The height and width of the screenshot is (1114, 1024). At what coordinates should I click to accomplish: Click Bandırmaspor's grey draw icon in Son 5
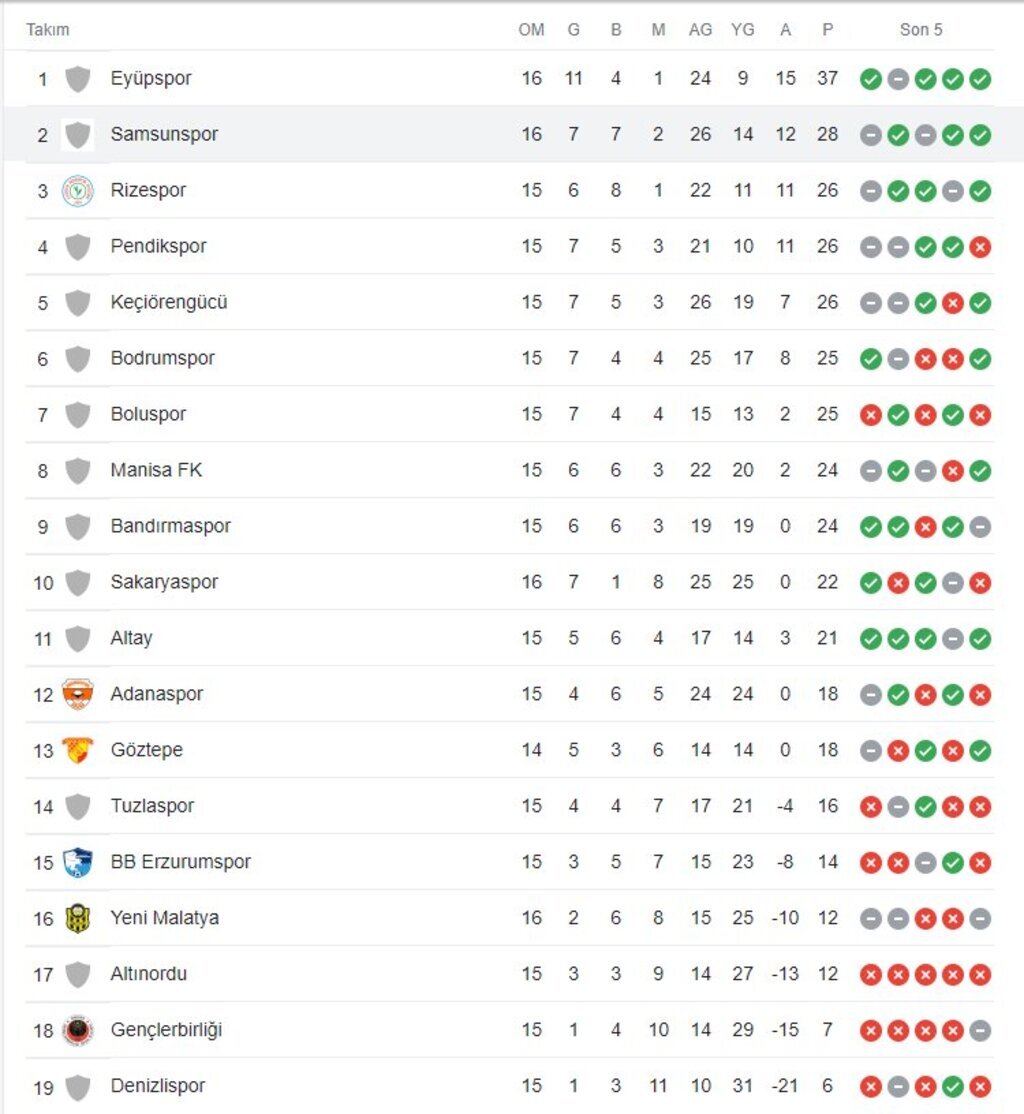tap(980, 526)
